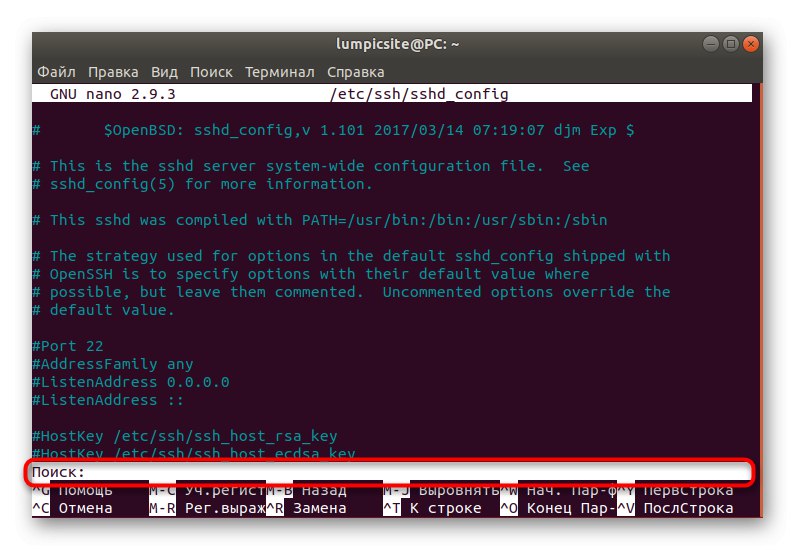
Task: Click the '# OpenSSH is to specify options' line
Action: click(x=311, y=274)
